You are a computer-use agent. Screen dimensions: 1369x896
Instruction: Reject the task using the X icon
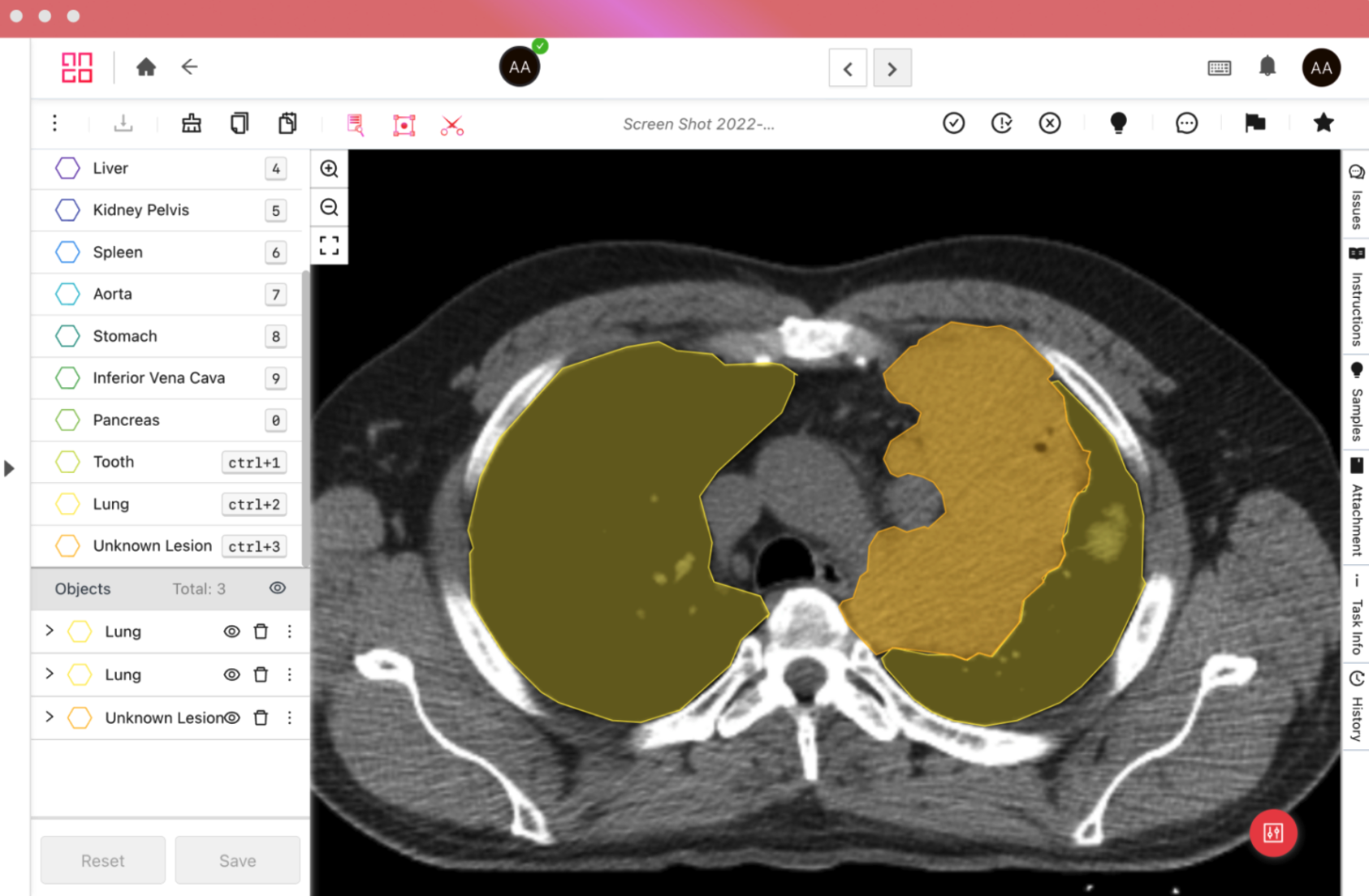[1050, 123]
